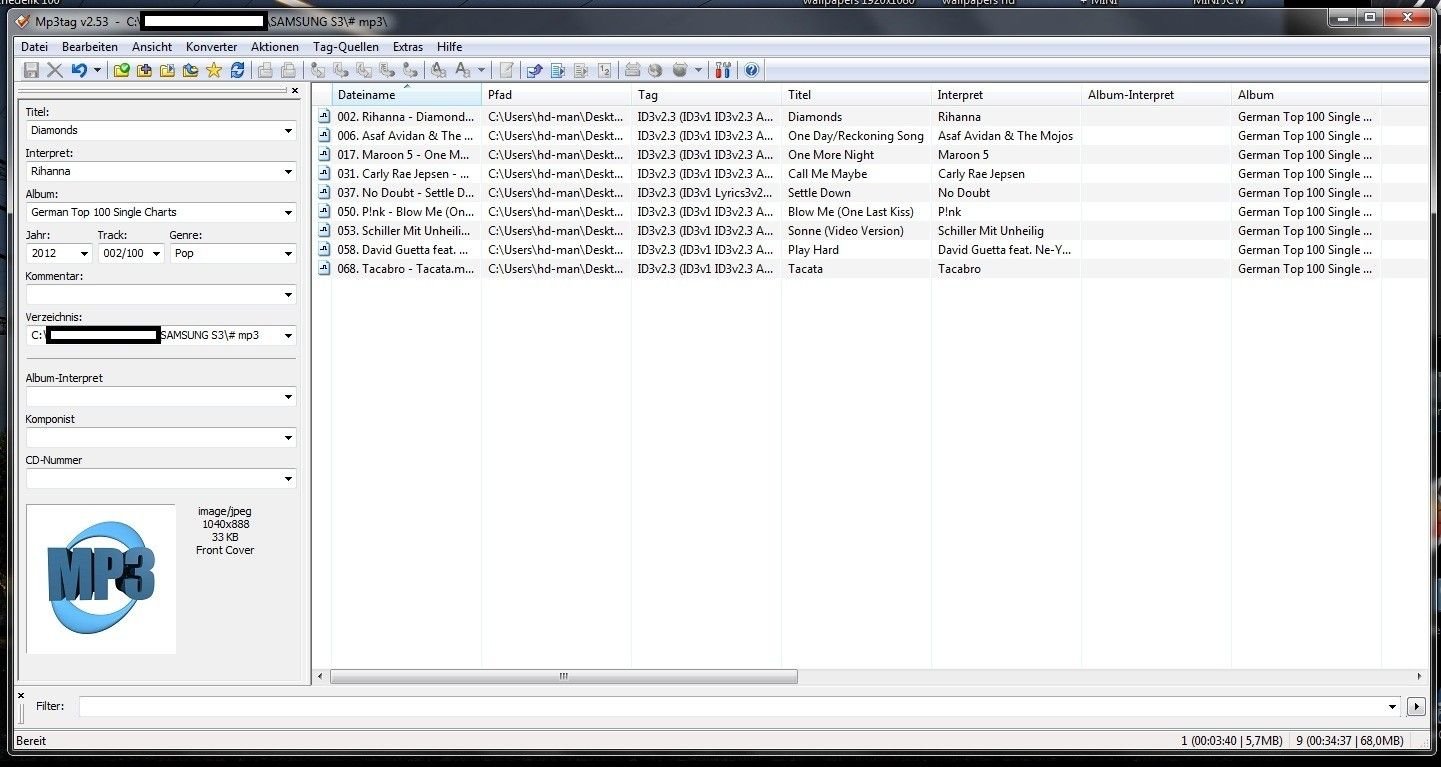The height and width of the screenshot is (767, 1441).
Task: Open the Hilfe menu
Action: point(450,47)
